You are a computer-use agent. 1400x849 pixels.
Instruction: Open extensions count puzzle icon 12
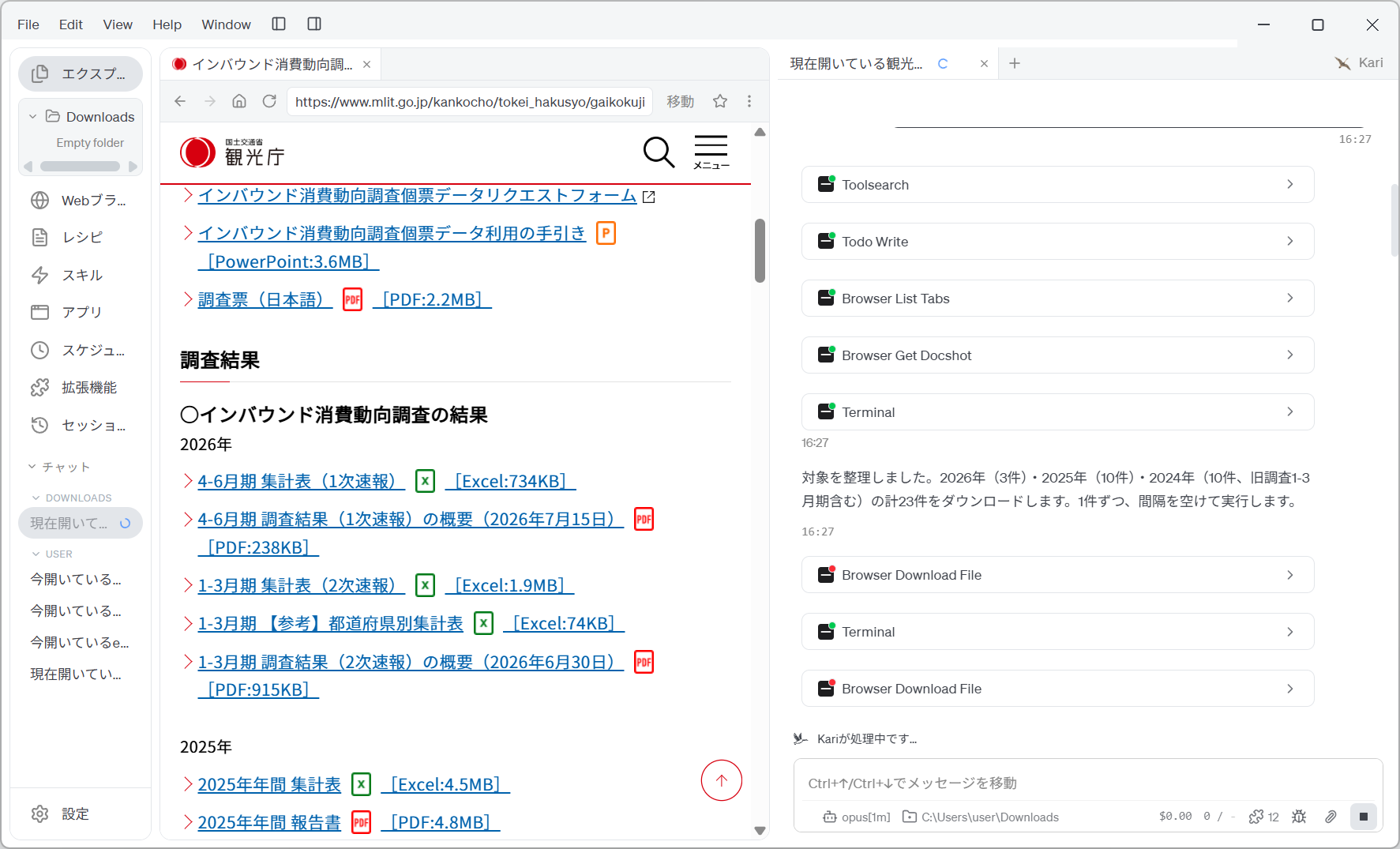[1264, 817]
